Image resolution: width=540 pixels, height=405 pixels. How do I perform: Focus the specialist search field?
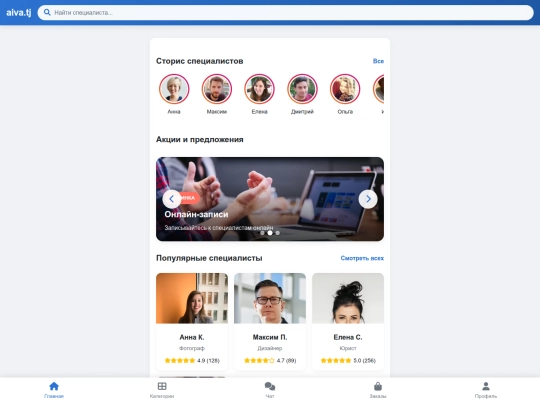click(x=285, y=13)
